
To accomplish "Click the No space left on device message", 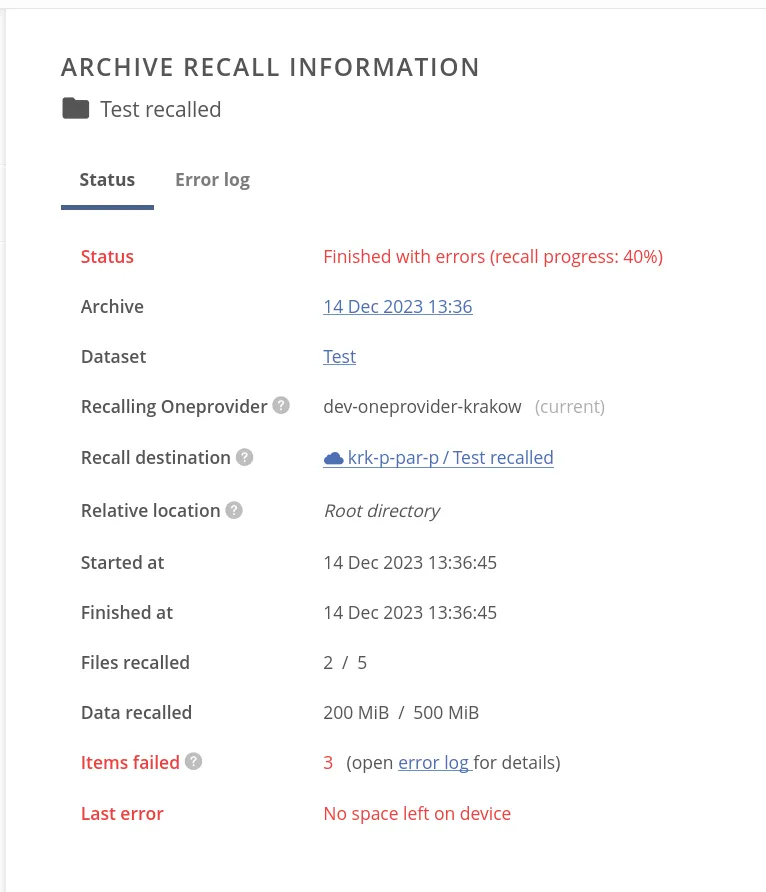I will point(417,813).
